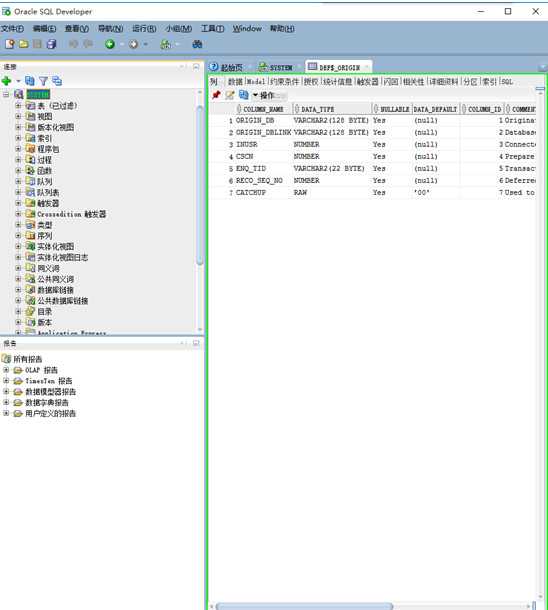Open the SQL Worksheet toolbar icon

pyautogui.click(x=166, y=44)
